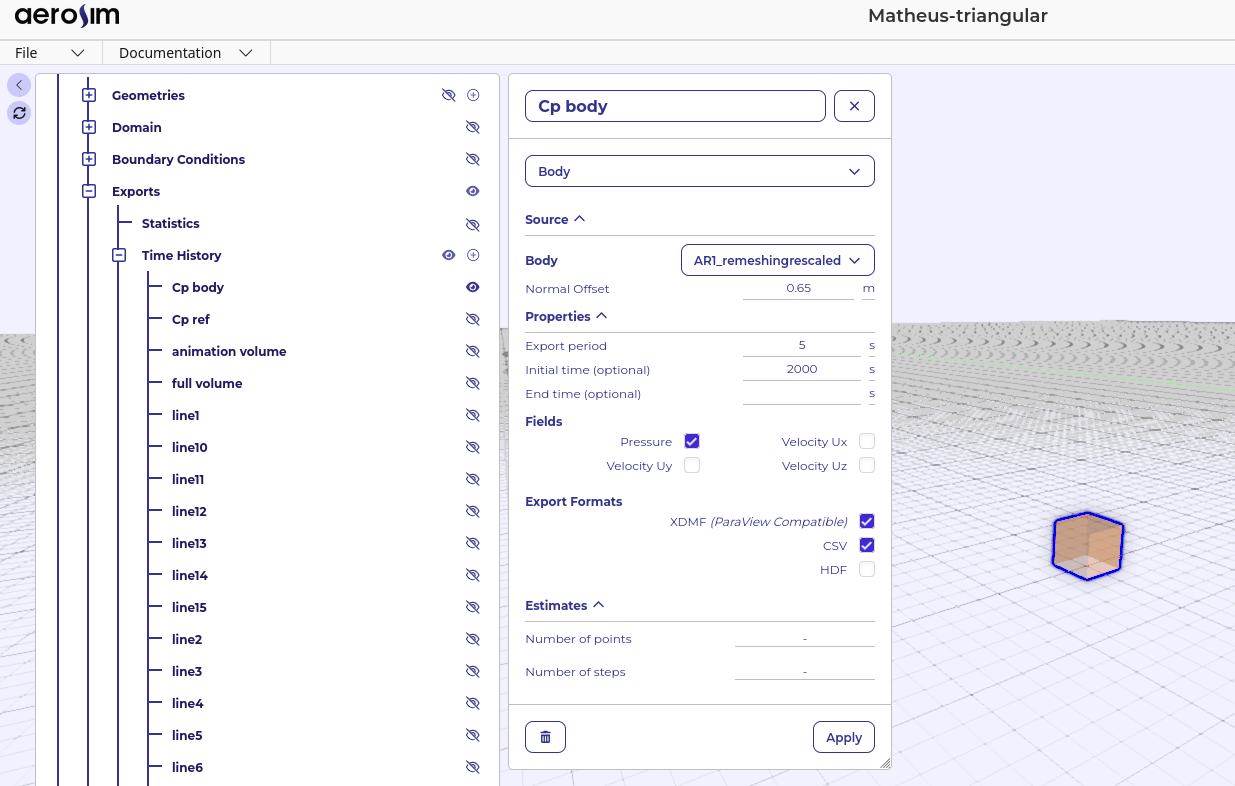Open the Documentation menu
The height and width of the screenshot is (786, 1235).
[x=185, y=53]
